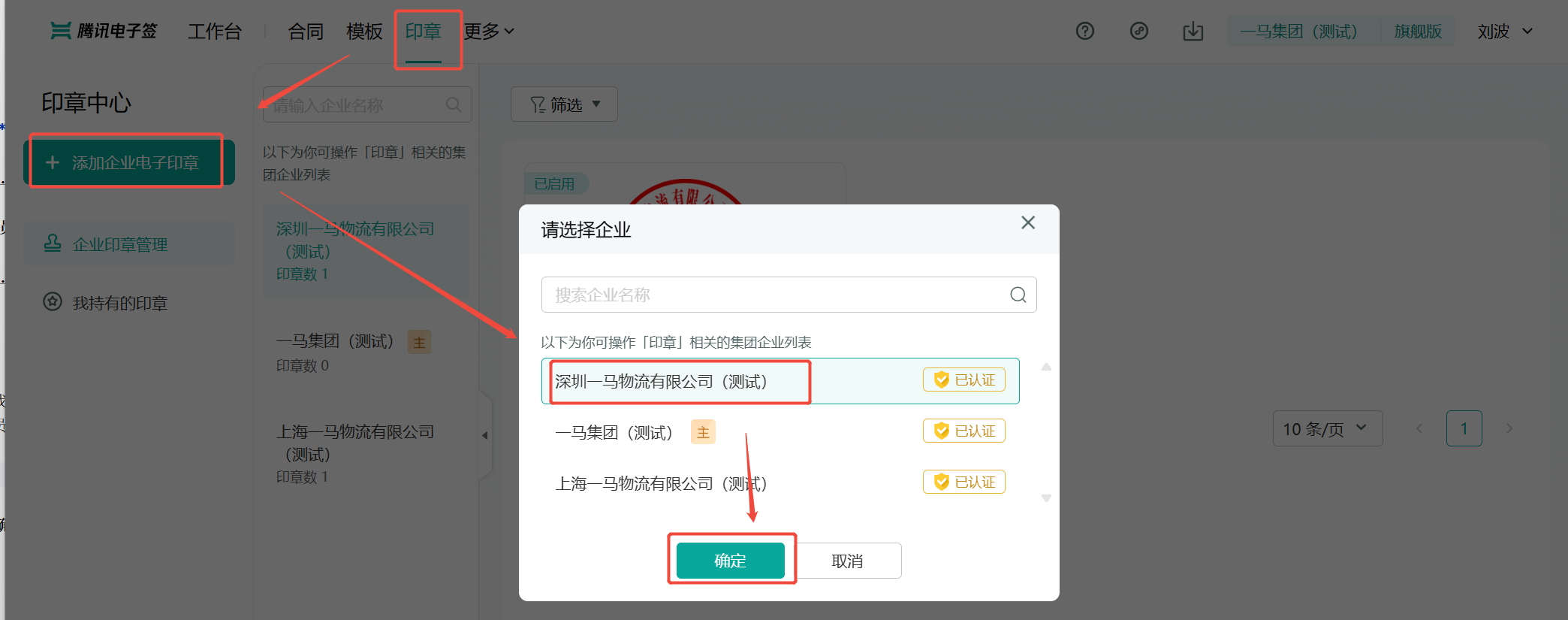Expand the 更多 menu
Image resolution: width=1568 pixels, height=620 pixels.
tap(489, 31)
